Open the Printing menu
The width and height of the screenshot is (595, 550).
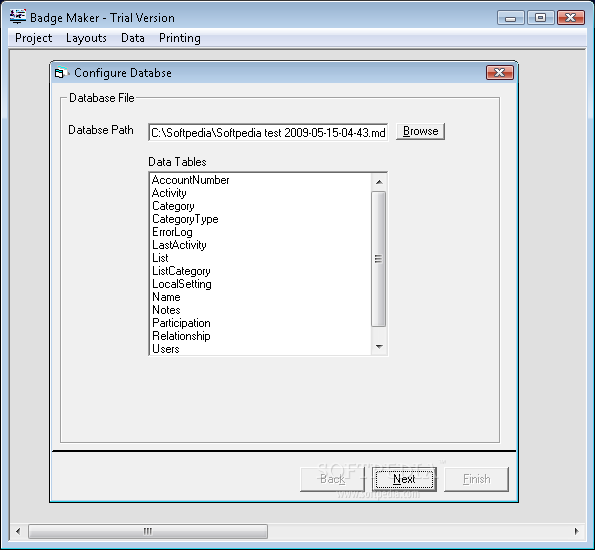coord(179,38)
